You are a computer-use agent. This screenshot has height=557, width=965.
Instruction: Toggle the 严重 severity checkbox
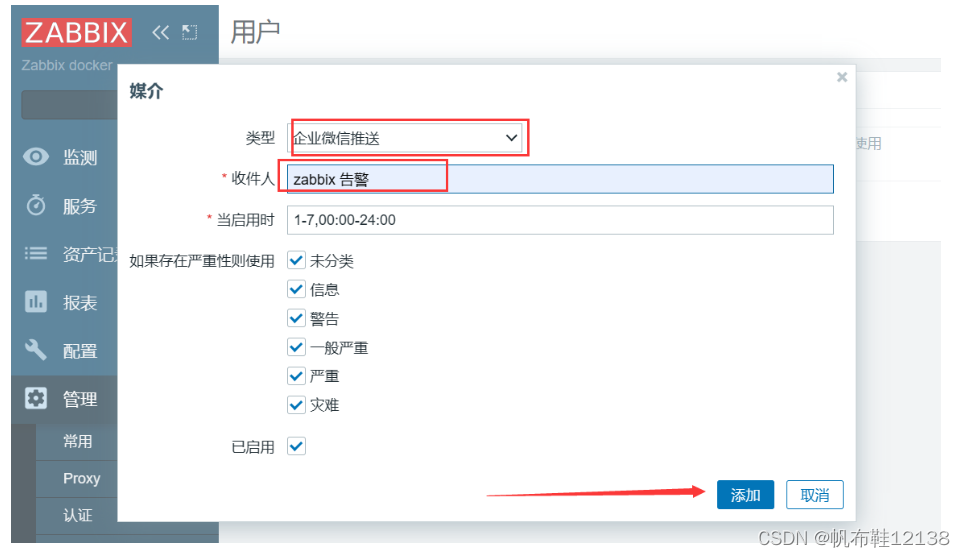296,376
